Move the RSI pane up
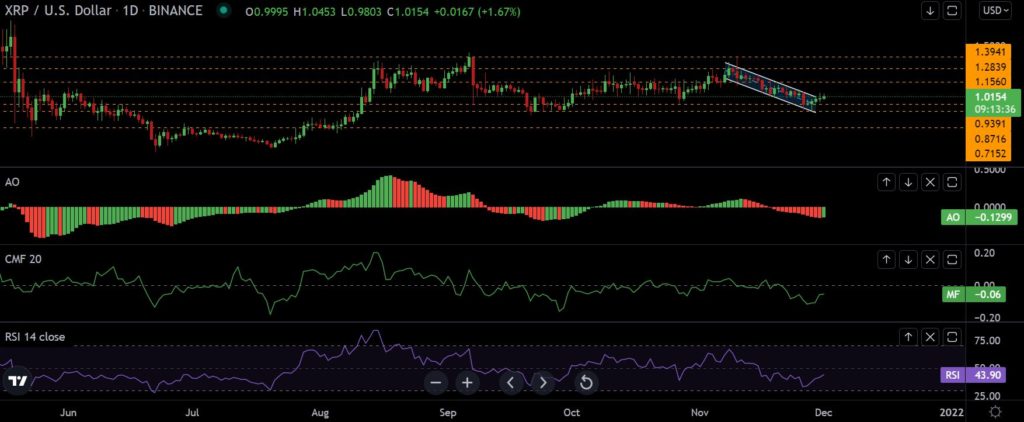The width and height of the screenshot is (1024, 422). tap(908, 337)
